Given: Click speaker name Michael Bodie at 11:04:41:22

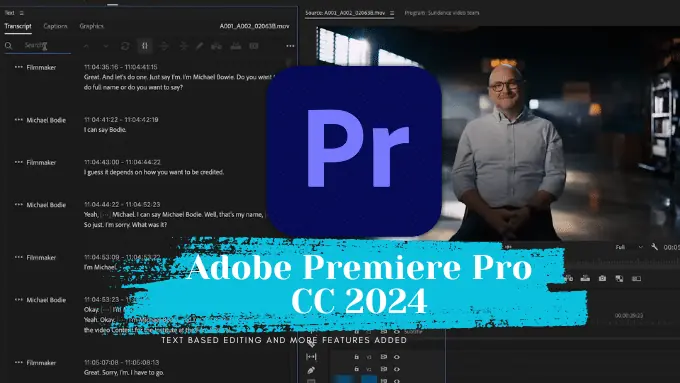Looking at the screenshot, I should click(x=46, y=120).
